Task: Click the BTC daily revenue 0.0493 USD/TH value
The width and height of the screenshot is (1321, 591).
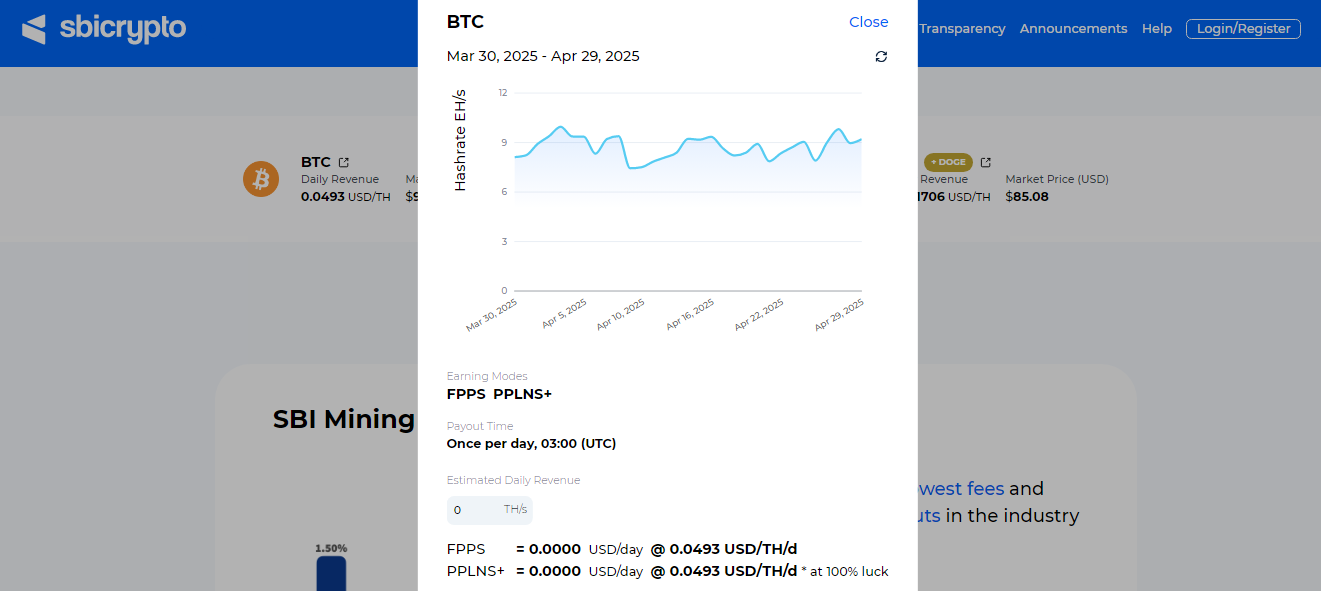Action: [x=346, y=197]
